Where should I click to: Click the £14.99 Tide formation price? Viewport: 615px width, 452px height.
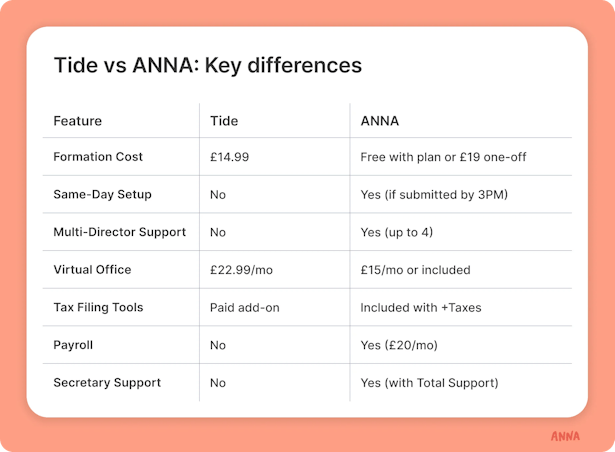[x=229, y=157]
